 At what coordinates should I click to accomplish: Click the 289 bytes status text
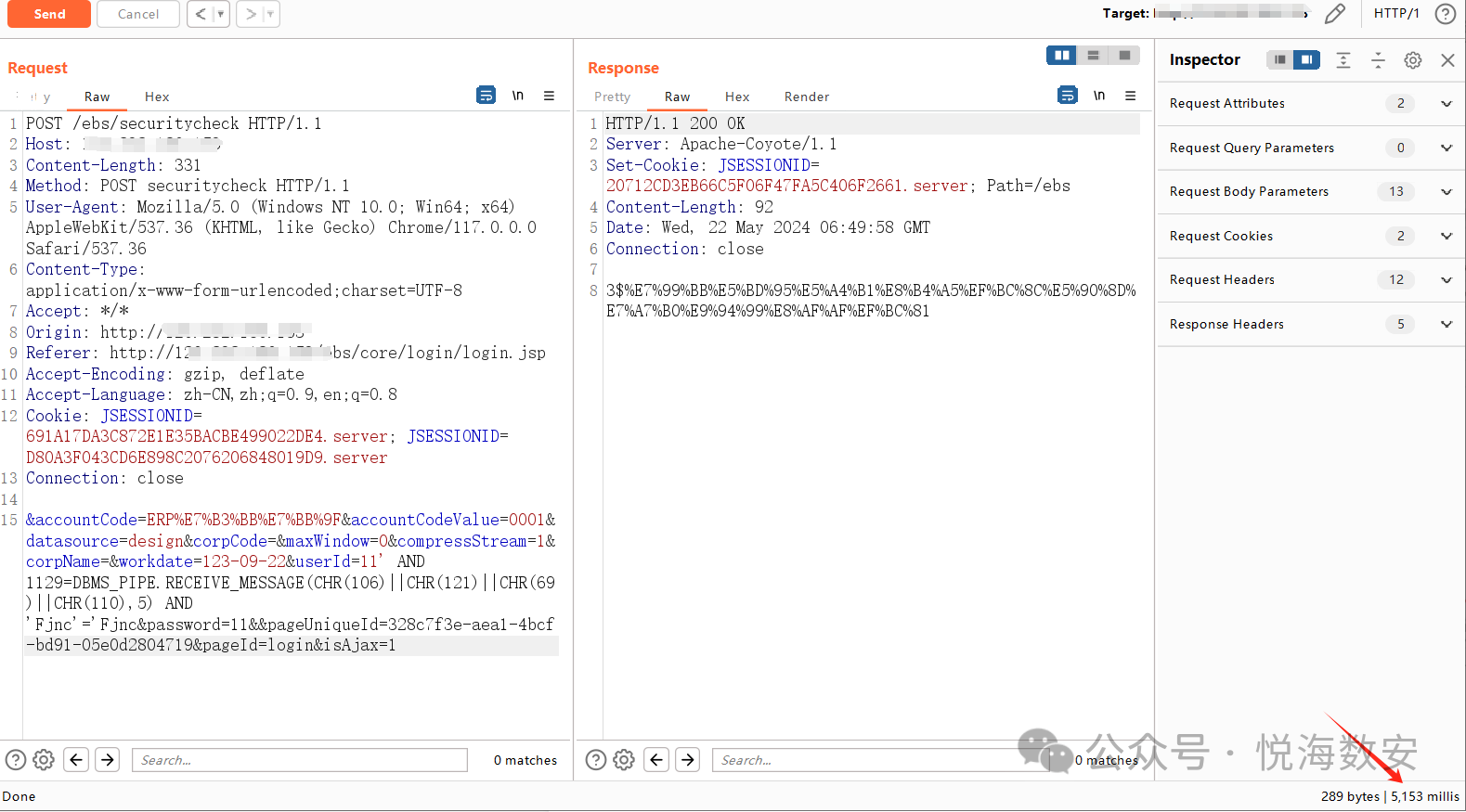[x=1350, y=796]
